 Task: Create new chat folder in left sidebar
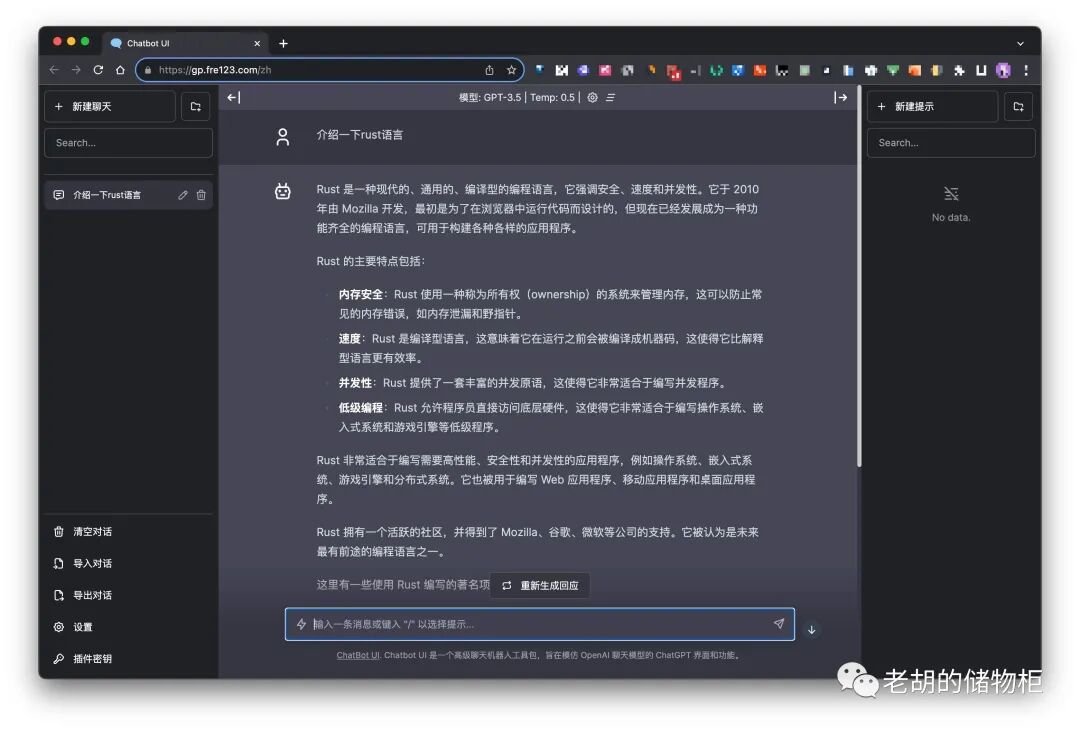coord(196,107)
